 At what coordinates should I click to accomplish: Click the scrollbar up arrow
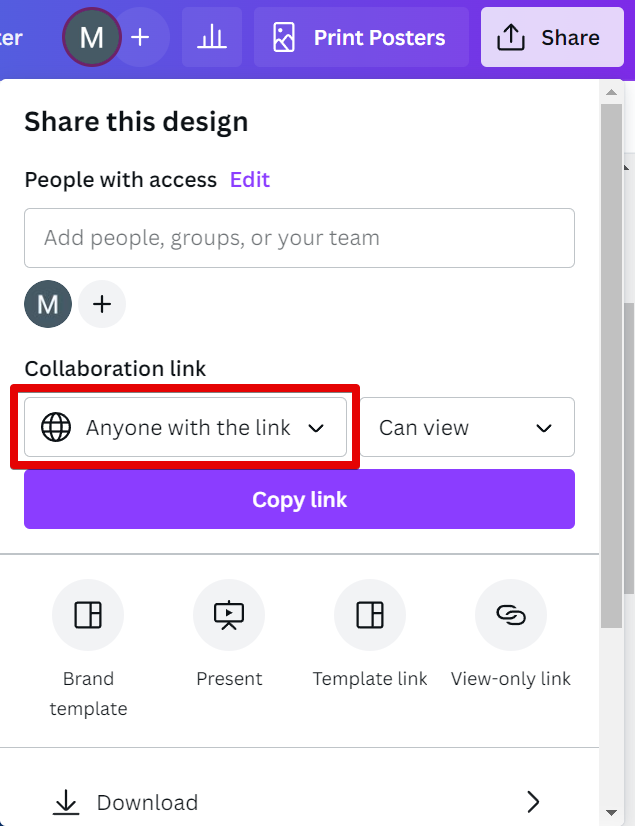611,93
